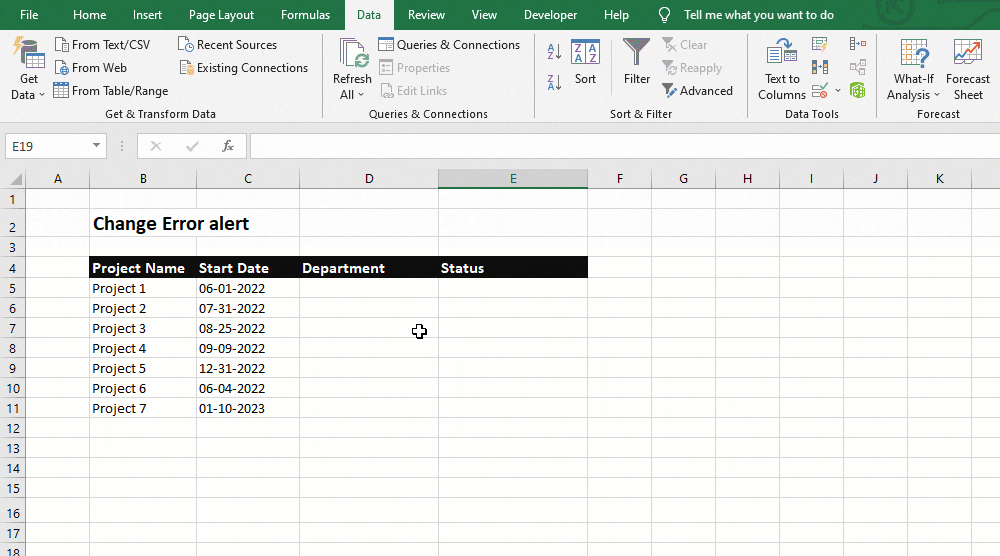Click Advanced in Sort & Filter
Image resolution: width=1000 pixels, height=556 pixels.
click(x=697, y=91)
